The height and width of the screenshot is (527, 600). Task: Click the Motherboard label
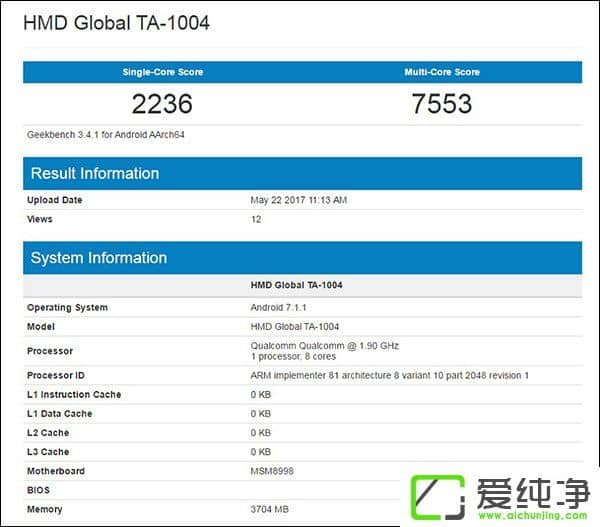click(56, 471)
